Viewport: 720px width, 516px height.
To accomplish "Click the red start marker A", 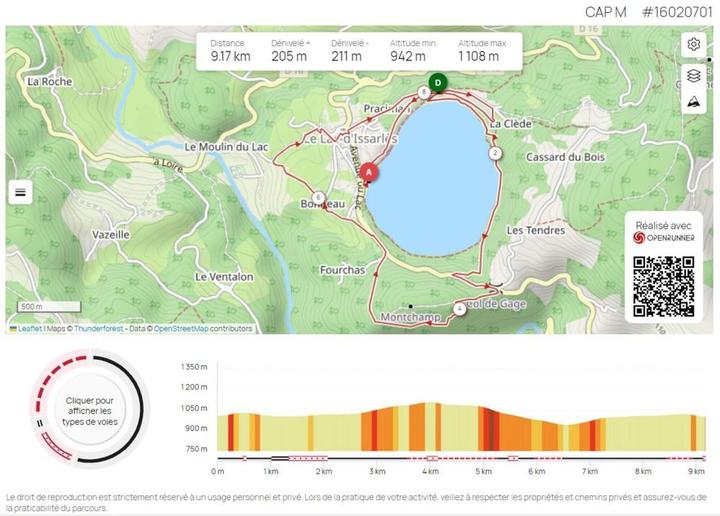I will click(x=369, y=173).
